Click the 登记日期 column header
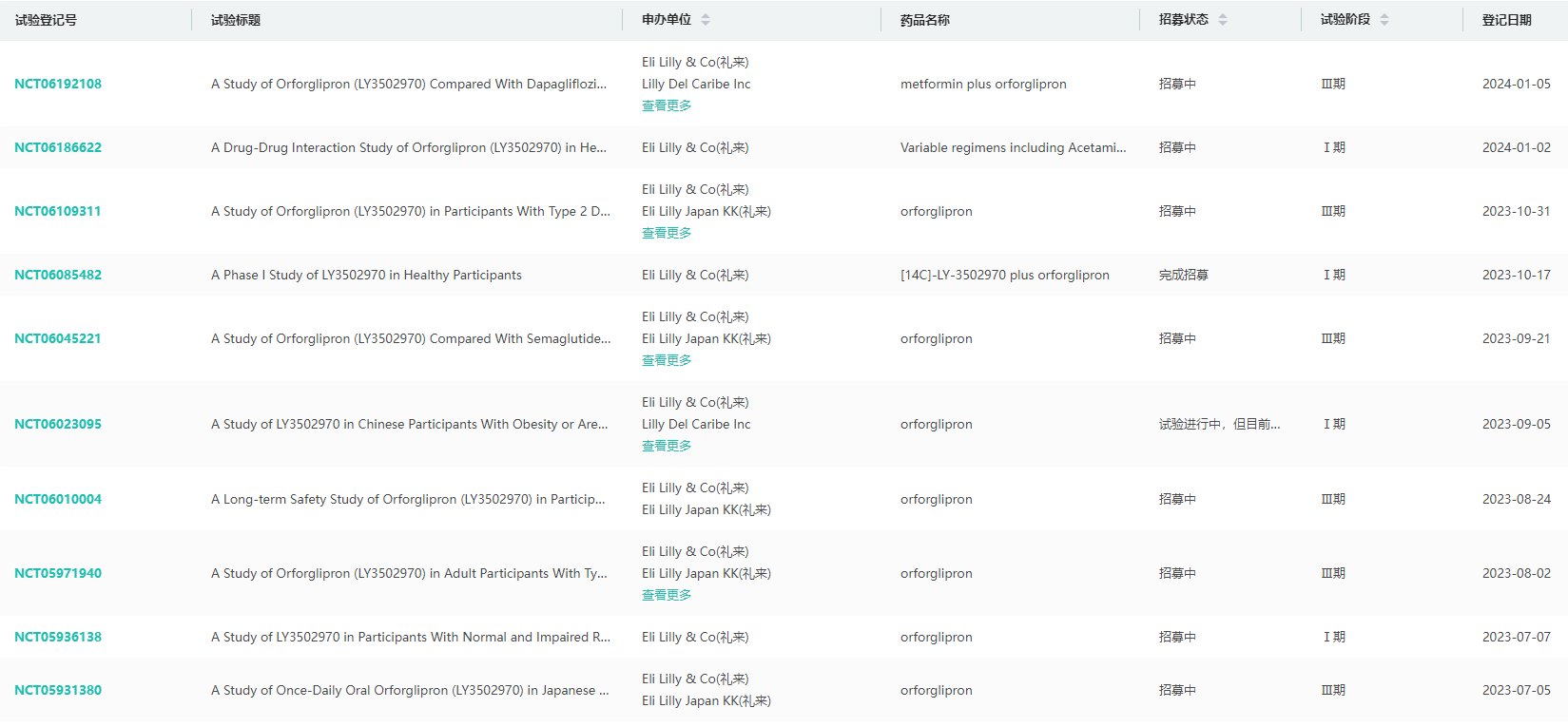 click(x=1506, y=20)
